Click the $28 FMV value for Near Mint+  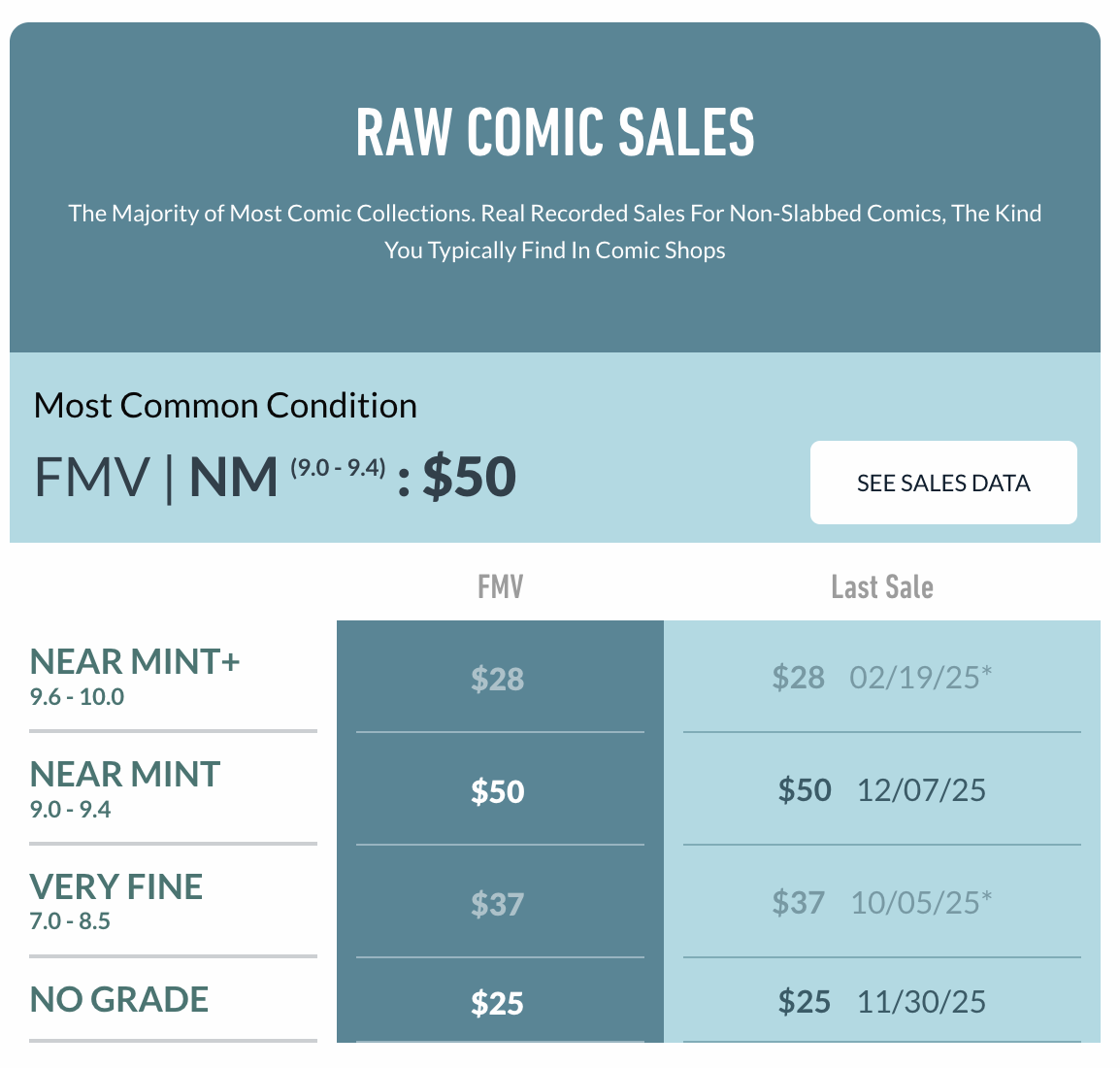coord(498,679)
